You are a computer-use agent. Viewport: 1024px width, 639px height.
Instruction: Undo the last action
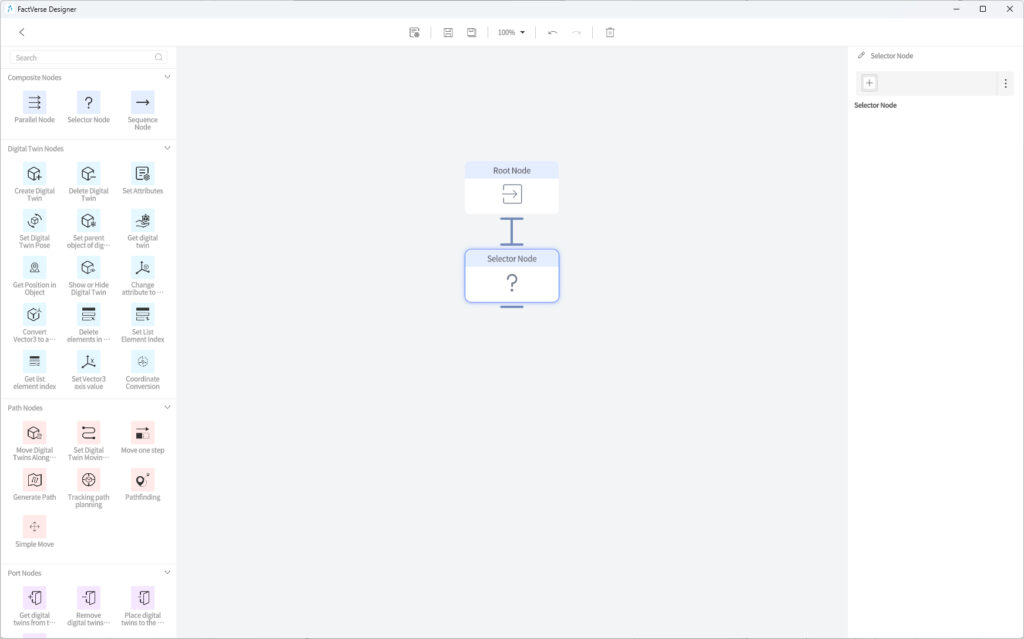pos(552,32)
